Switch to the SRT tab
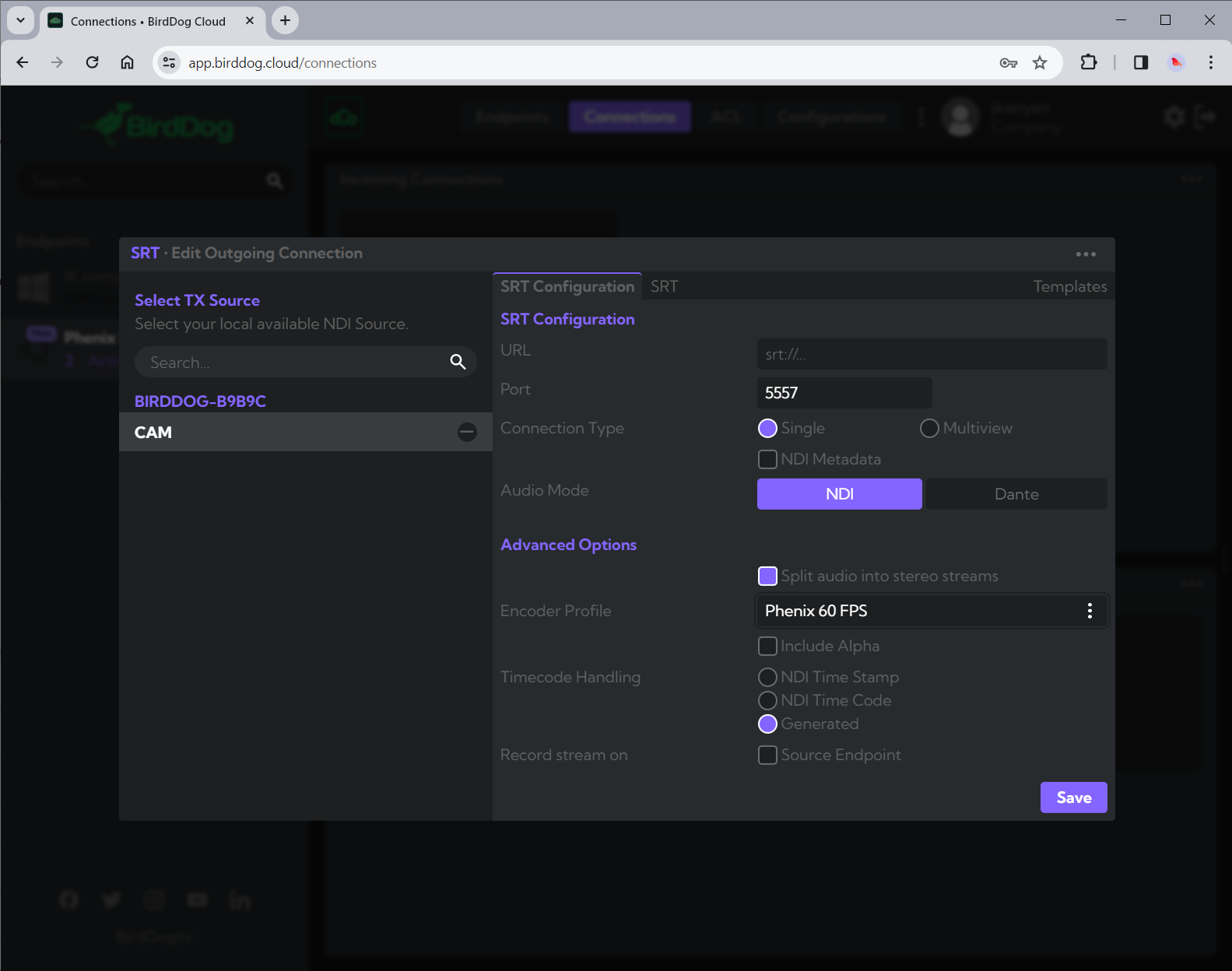The width and height of the screenshot is (1232, 971). point(664,286)
